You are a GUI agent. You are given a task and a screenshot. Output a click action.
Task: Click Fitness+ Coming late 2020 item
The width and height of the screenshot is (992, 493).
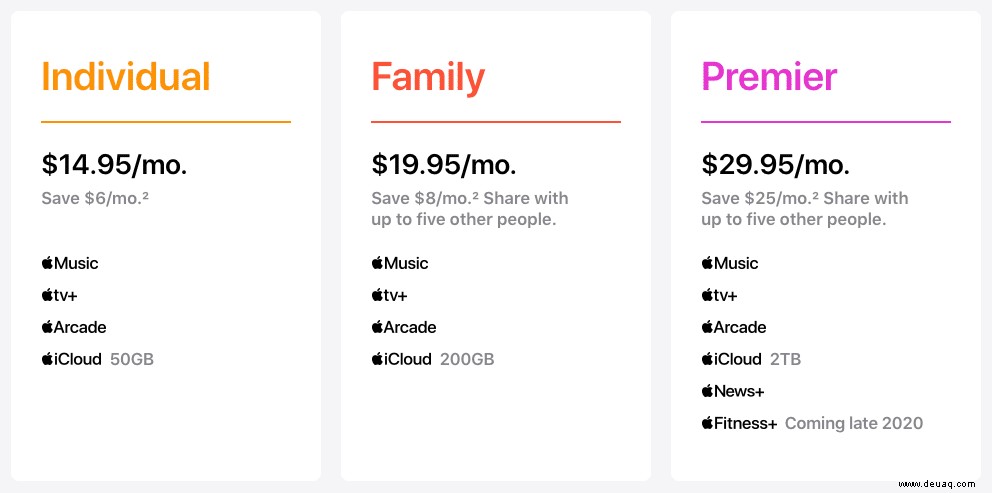812,423
